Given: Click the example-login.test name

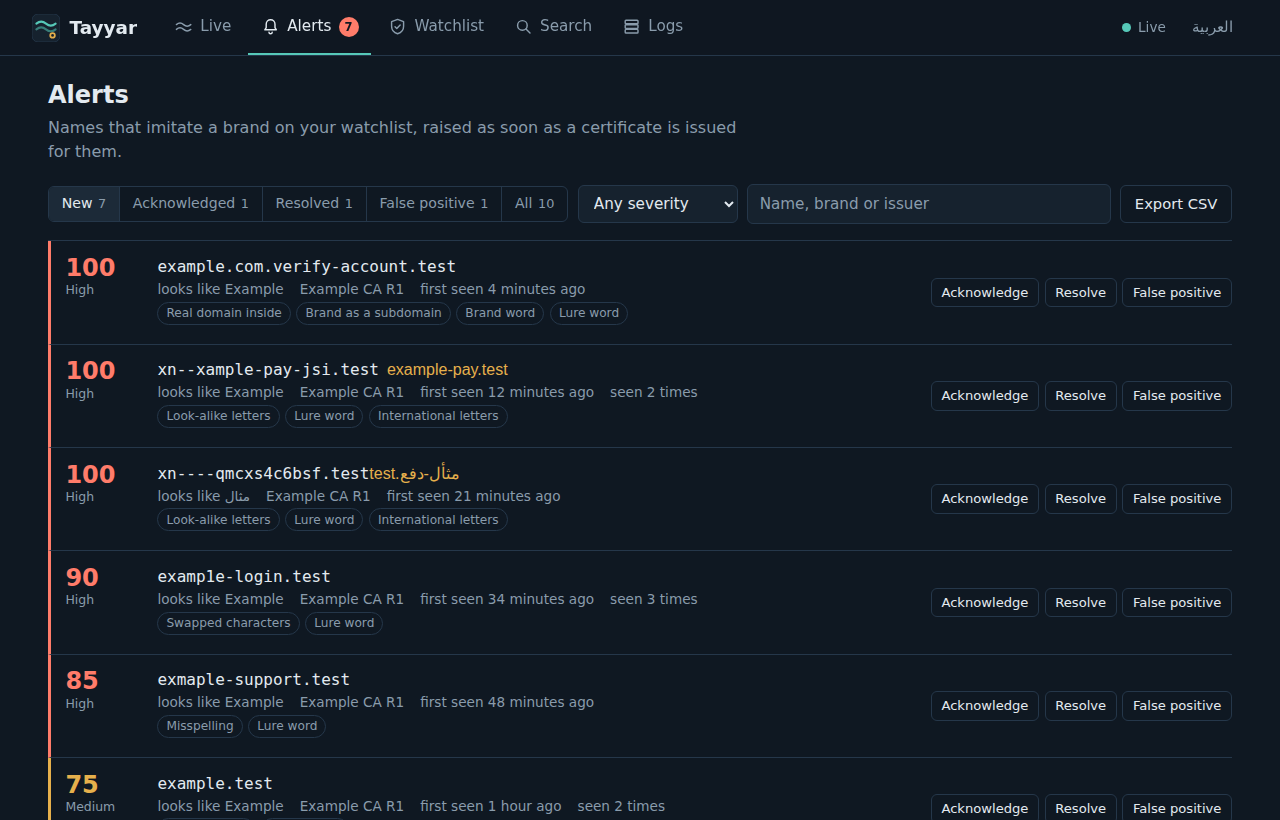Looking at the screenshot, I should click(244, 577).
